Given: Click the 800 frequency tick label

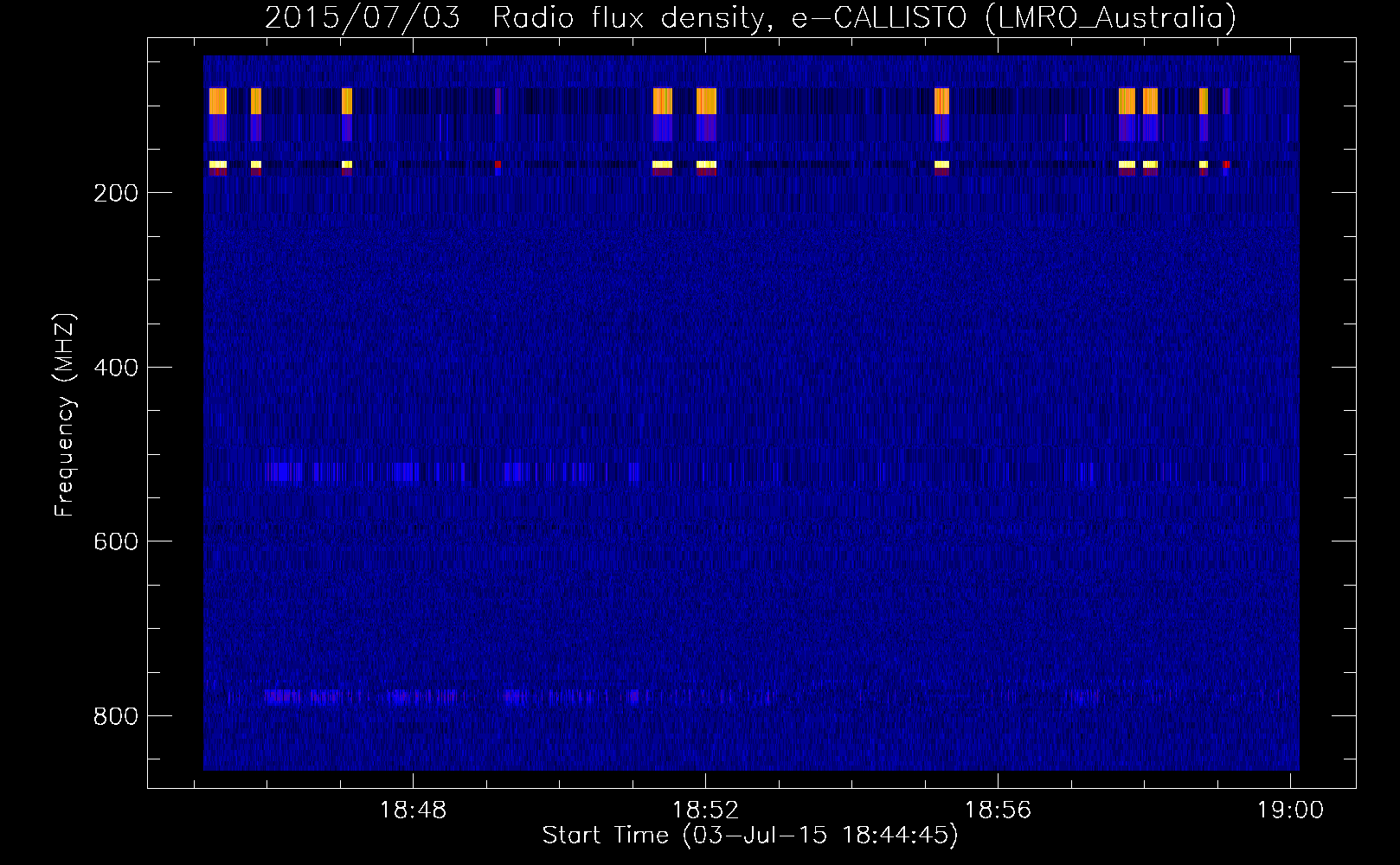Looking at the screenshot, I should (x=116, y=716).
